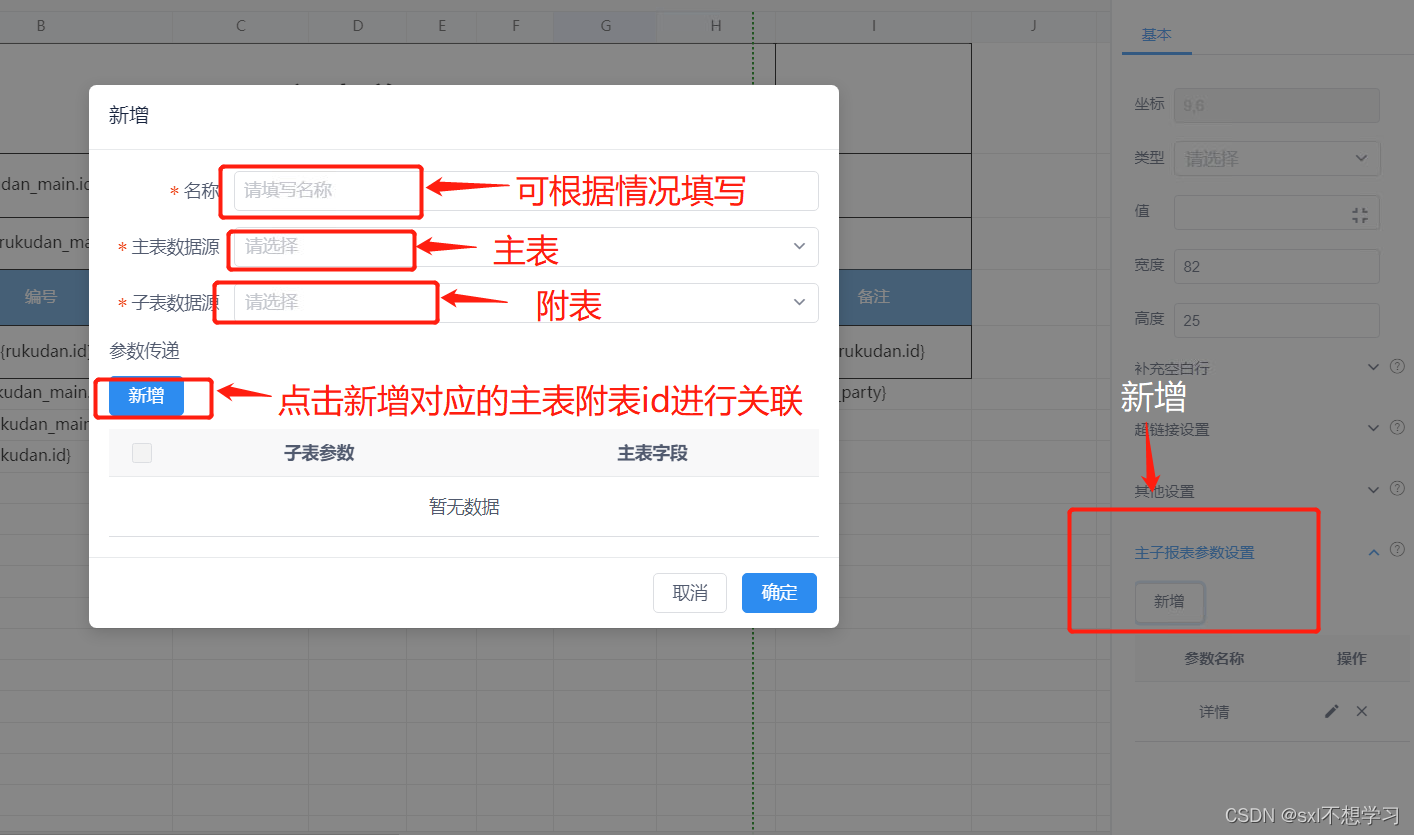Click the 备注 header cell

click(x=873, y=297)
